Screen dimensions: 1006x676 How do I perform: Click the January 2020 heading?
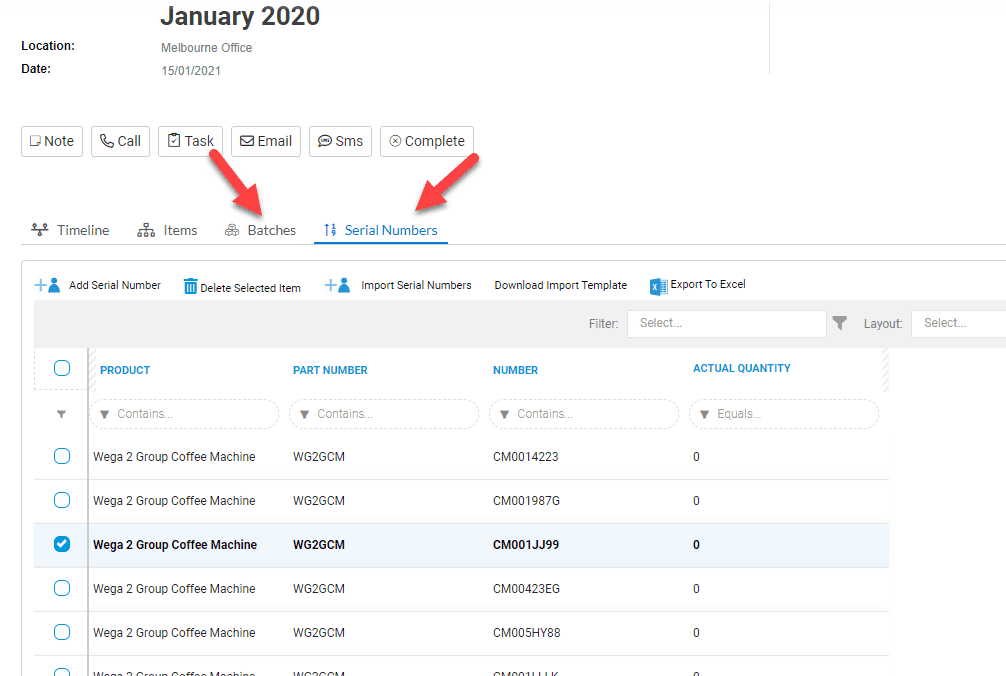coord(240,16)
